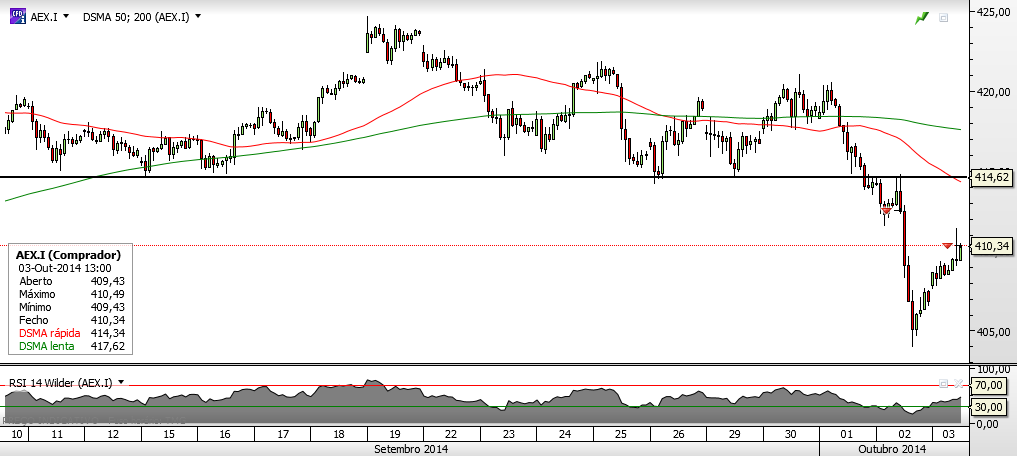Click the Aberto value row
The height and width of the screenshot is (456, 1017).
click(71, 281)
